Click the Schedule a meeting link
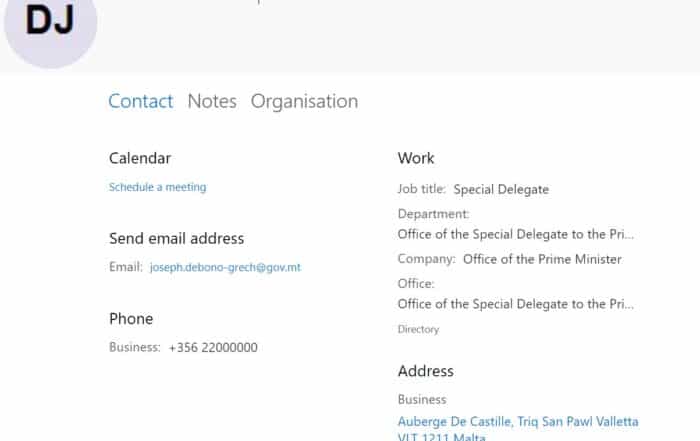The width and height of the screenshot is (700, 441). click(157, 187)
